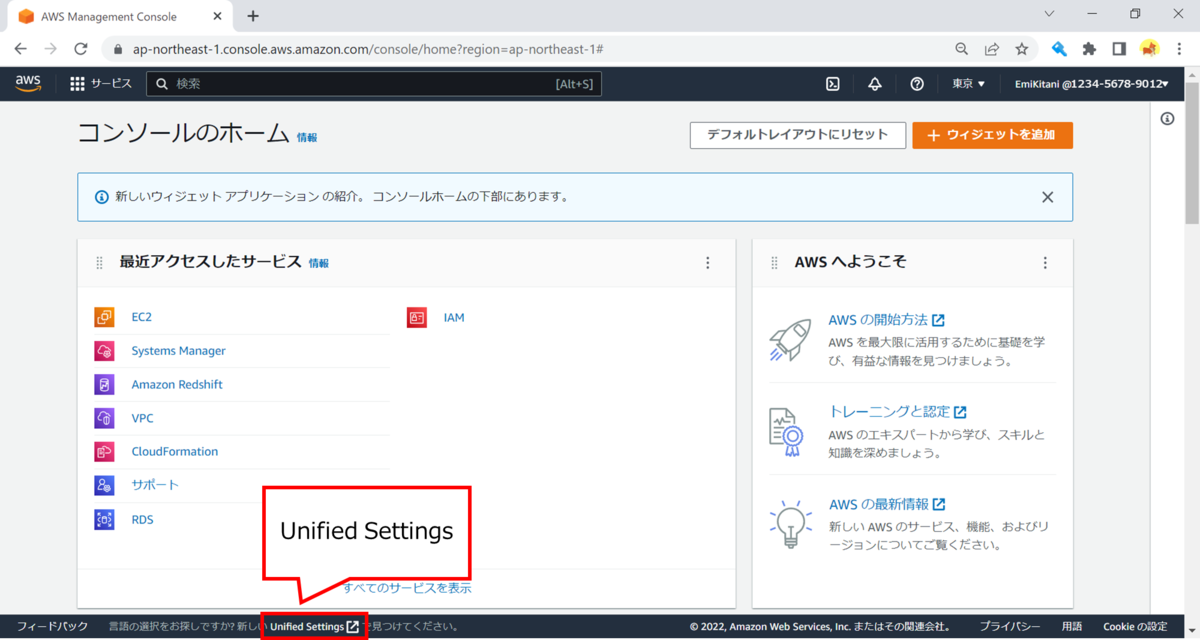Screen dimensions: 1200x640
Task: Click the drag handle of AWS へようこそ widget
Action: pyautogui.click(x=774, y=263)
